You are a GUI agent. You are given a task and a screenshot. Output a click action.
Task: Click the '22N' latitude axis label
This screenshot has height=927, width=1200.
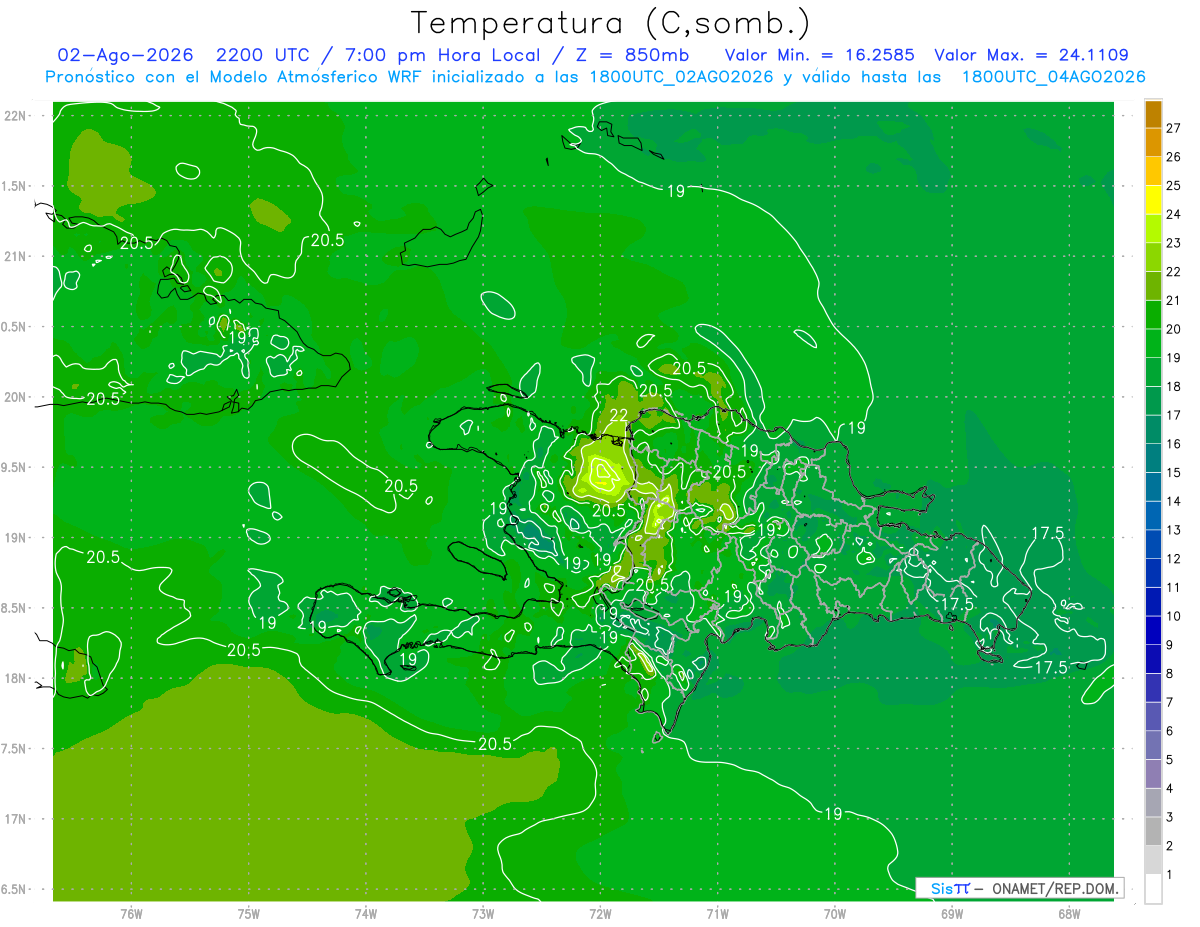tap(15, 116)
